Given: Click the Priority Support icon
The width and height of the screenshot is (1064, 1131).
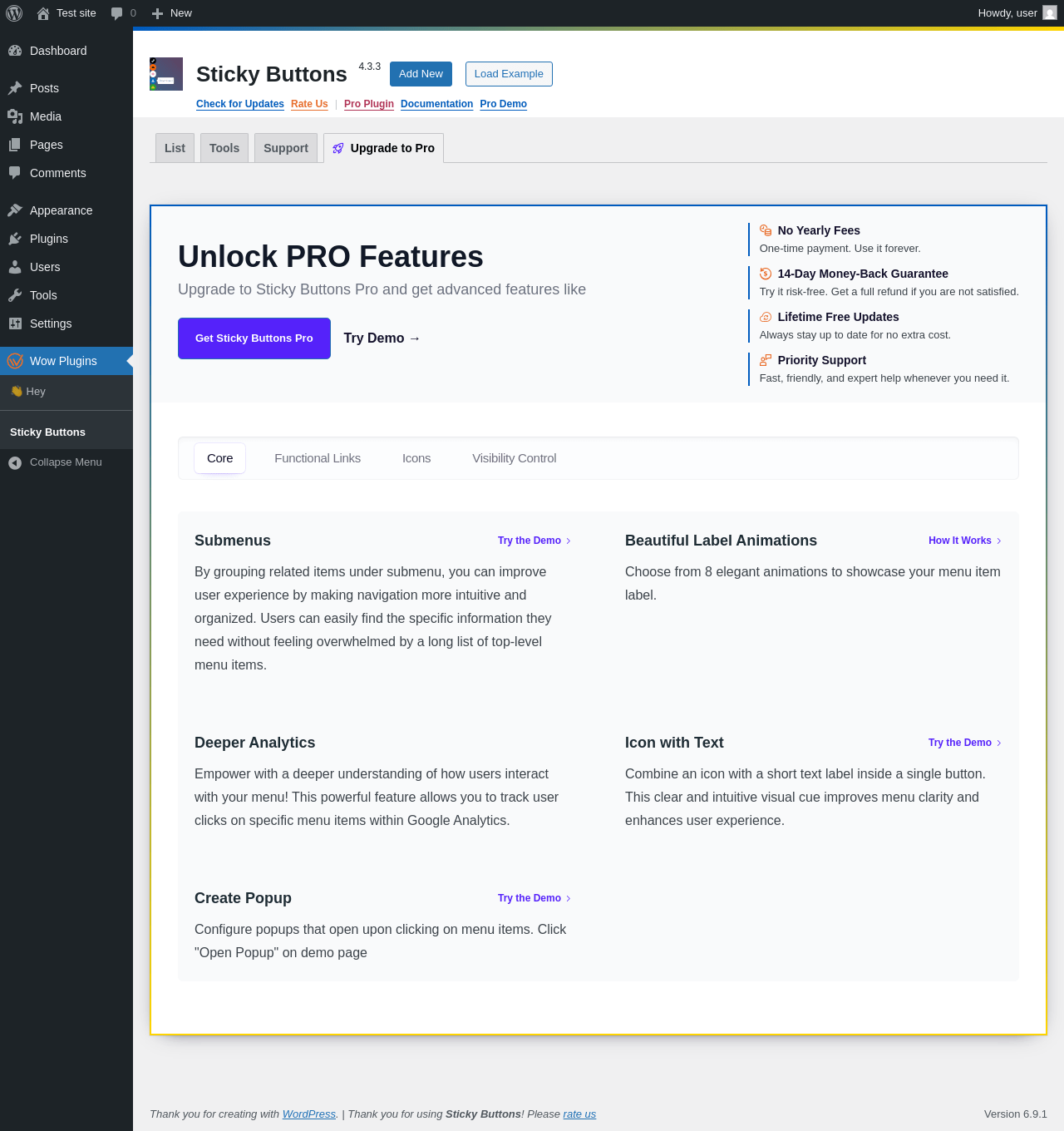Looking at the screenshot, I should pyautogui.click(x=766, y=360).
